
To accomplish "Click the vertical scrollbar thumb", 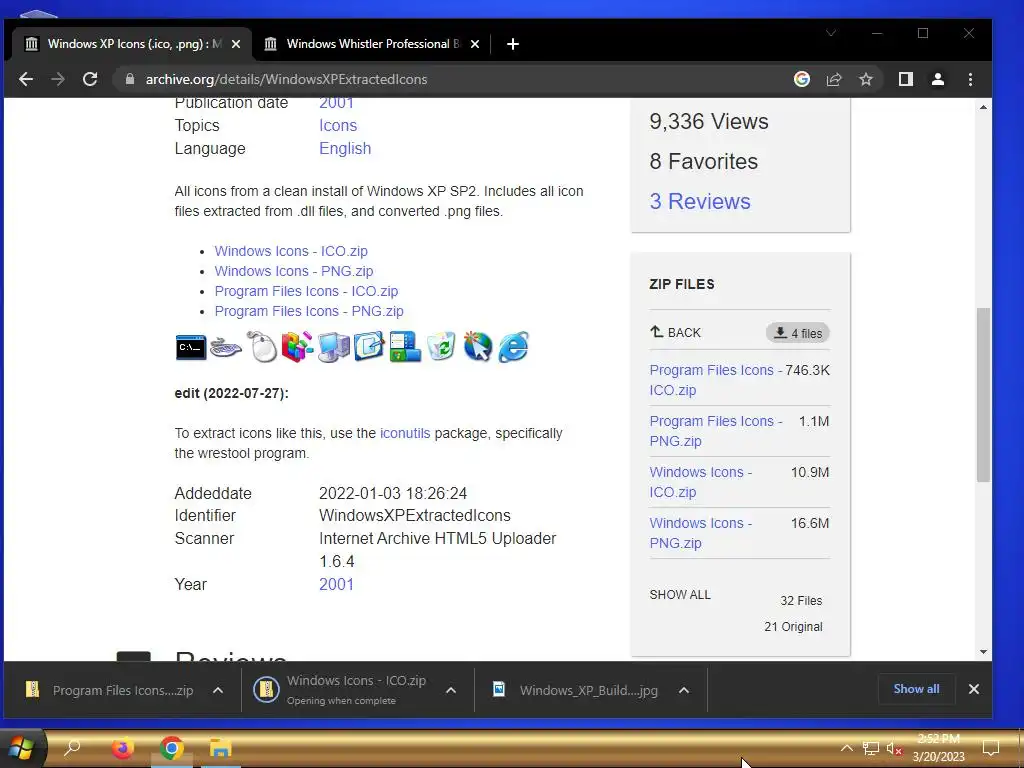I will [x=984, y=394].
